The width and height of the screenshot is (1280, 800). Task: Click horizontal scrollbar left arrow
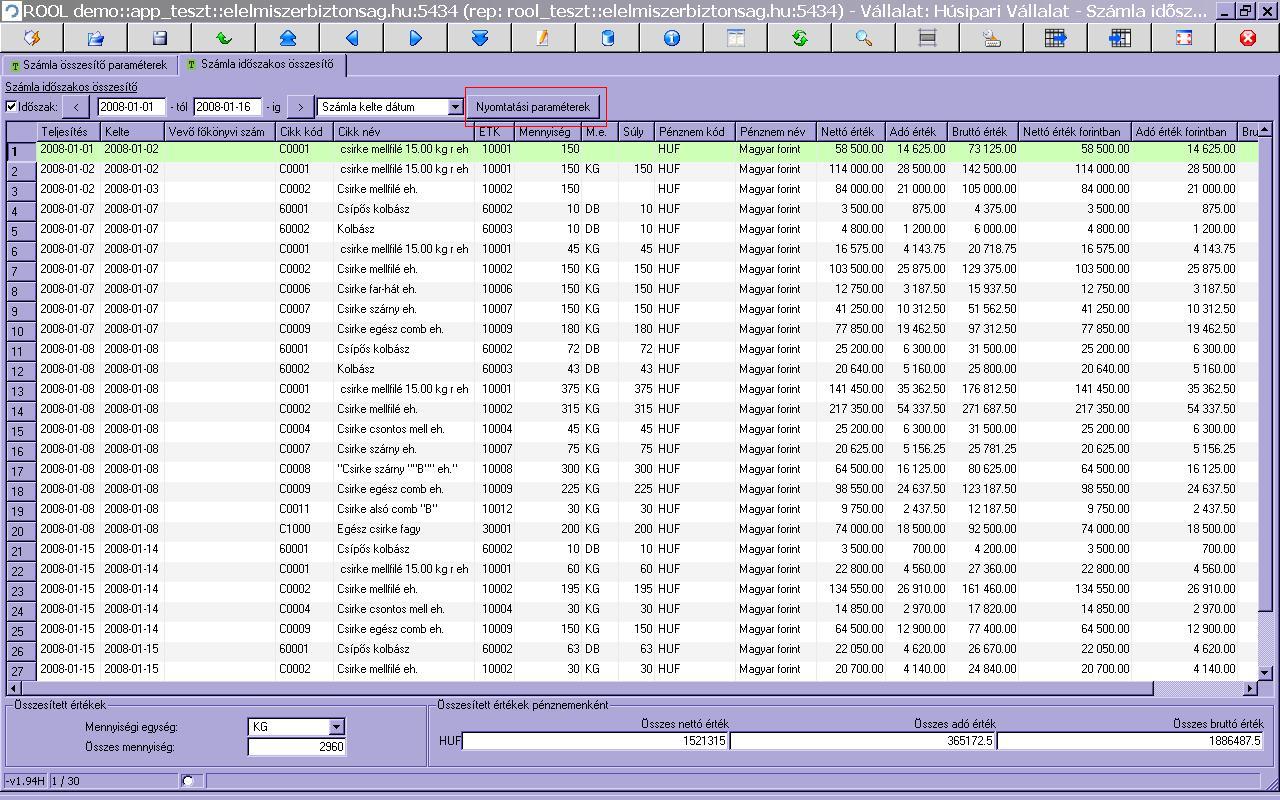[14, 688]
